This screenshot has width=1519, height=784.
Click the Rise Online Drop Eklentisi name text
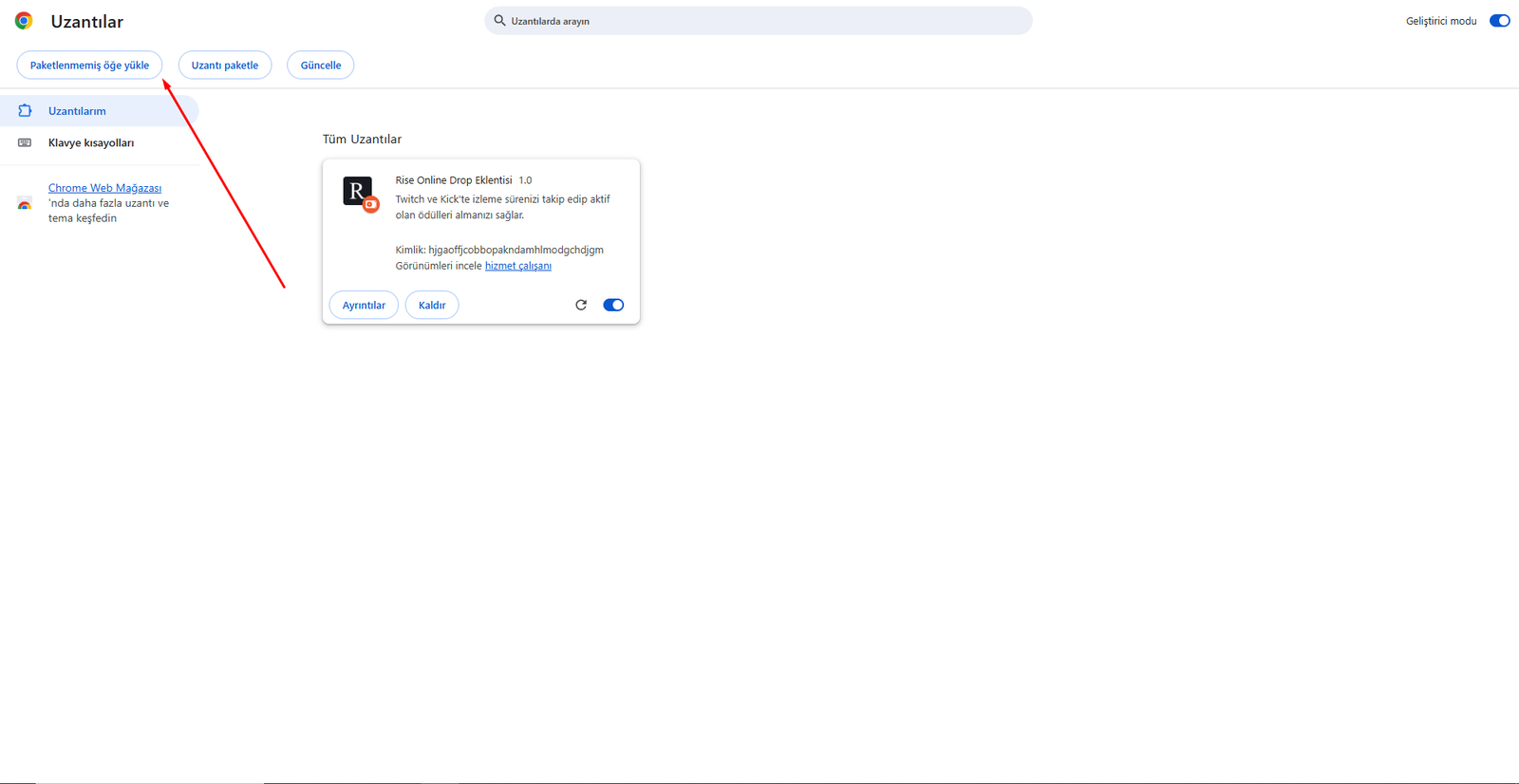click(454, 180)
